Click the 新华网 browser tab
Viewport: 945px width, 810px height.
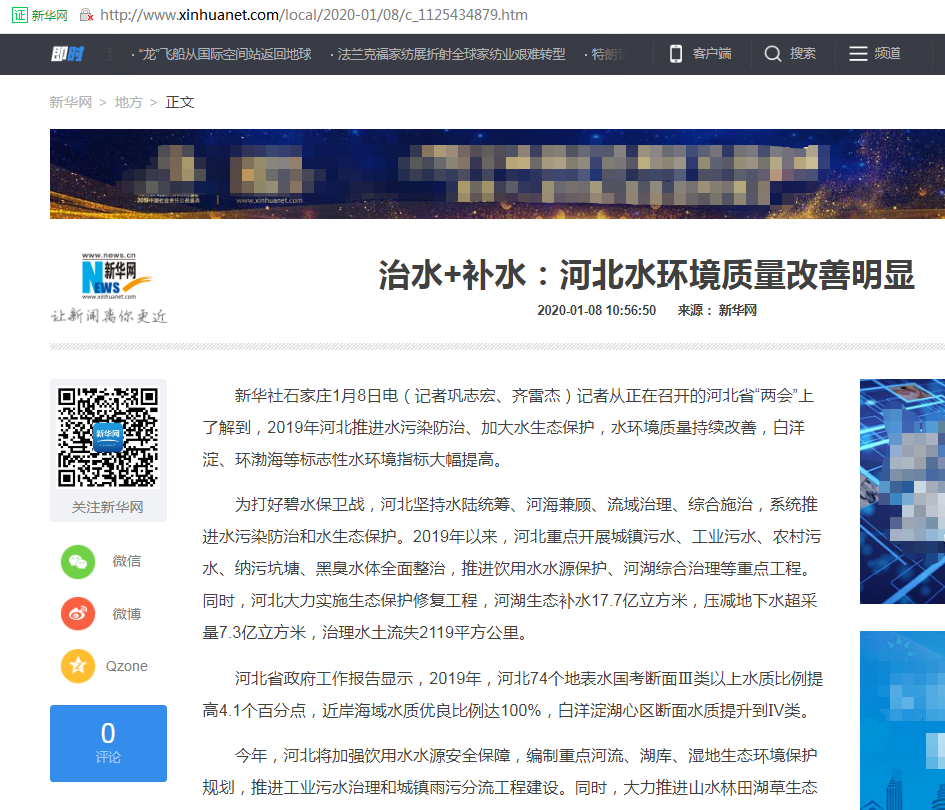tap(40, 15)
